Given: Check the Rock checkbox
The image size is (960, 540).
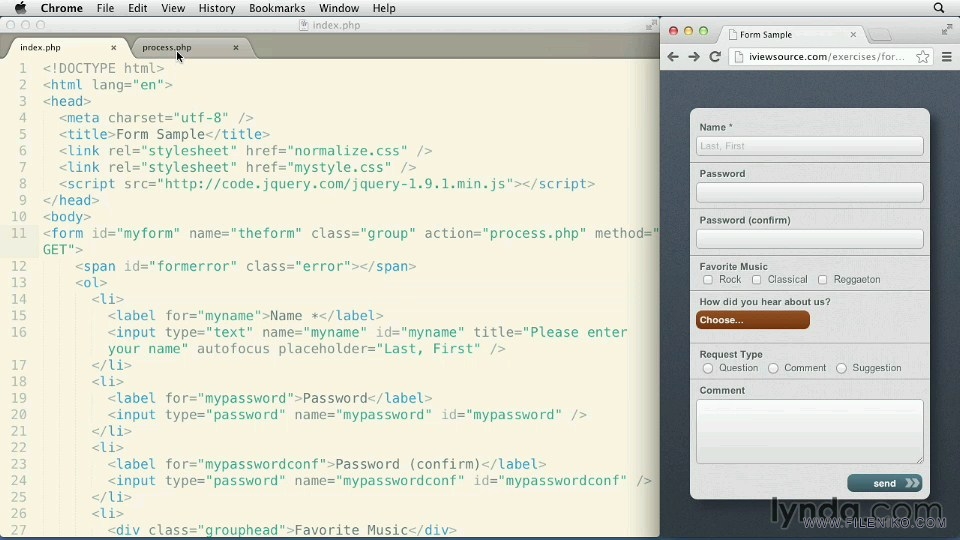Looking at the screenshot, I should [708, 280].
